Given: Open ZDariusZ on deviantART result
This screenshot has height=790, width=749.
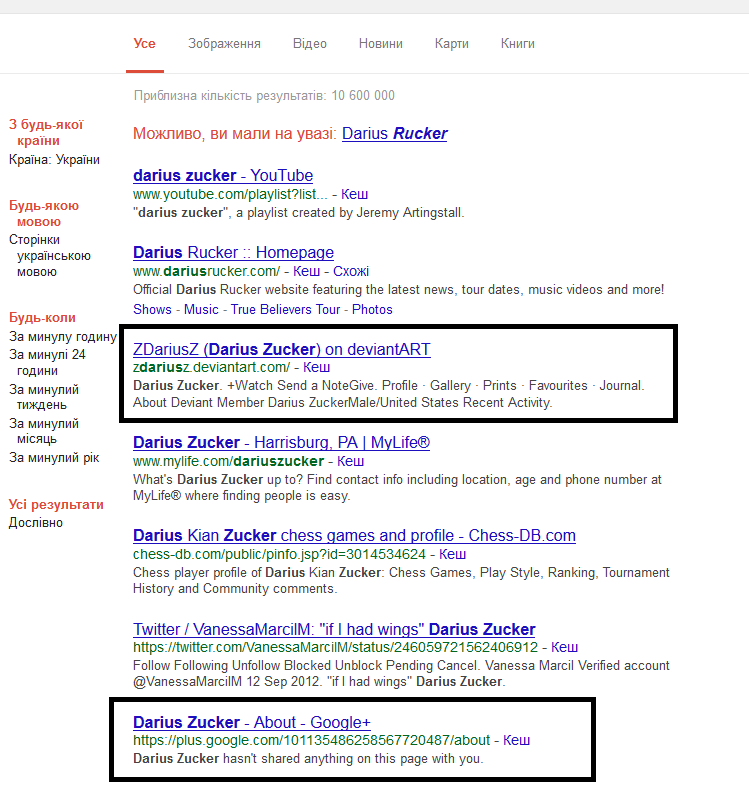Looking at the screenshot, I should point(282,349).
